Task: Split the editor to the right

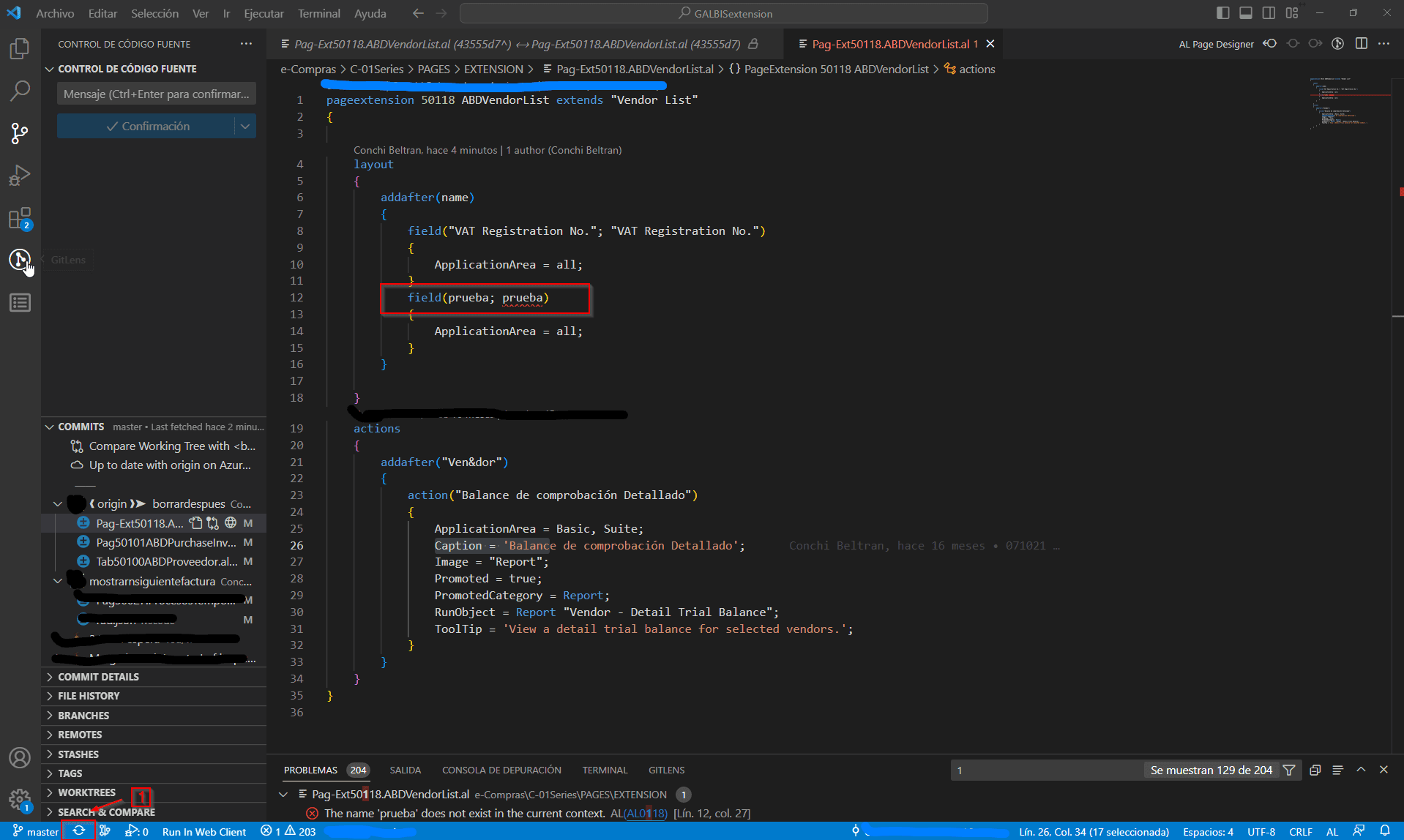Action: point(1362,44)
